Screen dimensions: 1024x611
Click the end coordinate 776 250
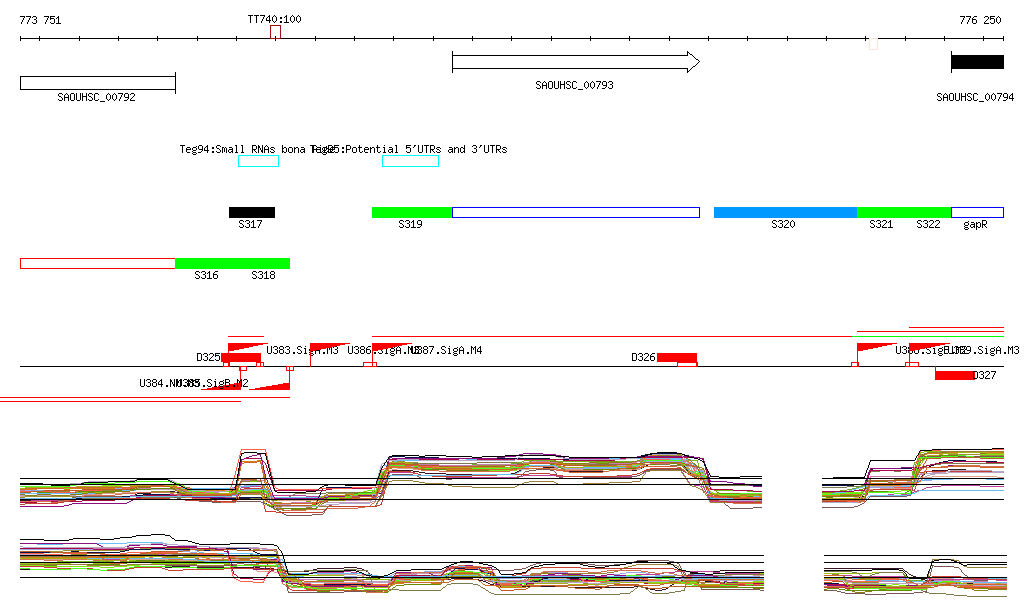(x=980, y=20)
